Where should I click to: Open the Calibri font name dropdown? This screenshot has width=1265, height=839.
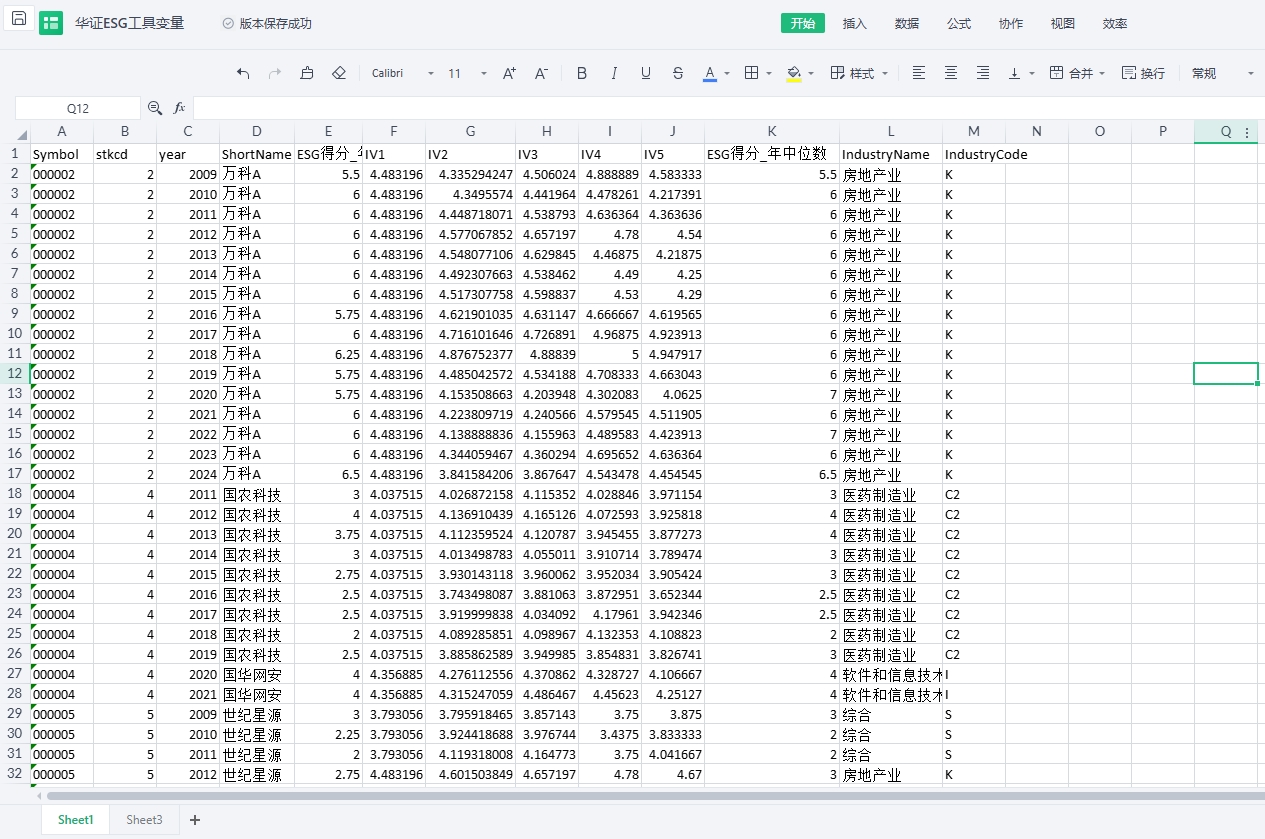[403, 73]
